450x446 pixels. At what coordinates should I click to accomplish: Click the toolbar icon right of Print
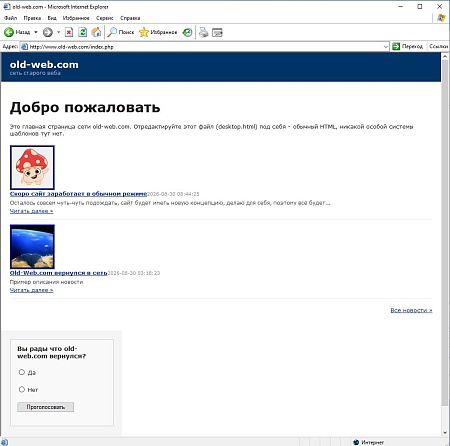tap(217, 32)
